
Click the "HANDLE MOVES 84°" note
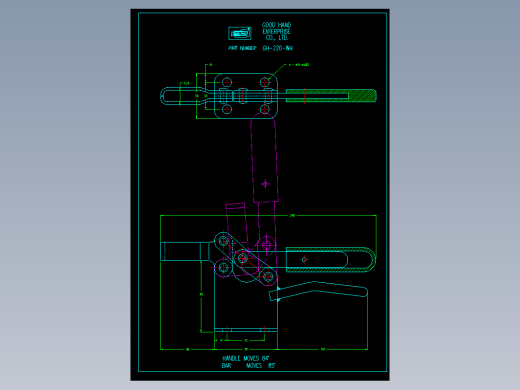245,359
